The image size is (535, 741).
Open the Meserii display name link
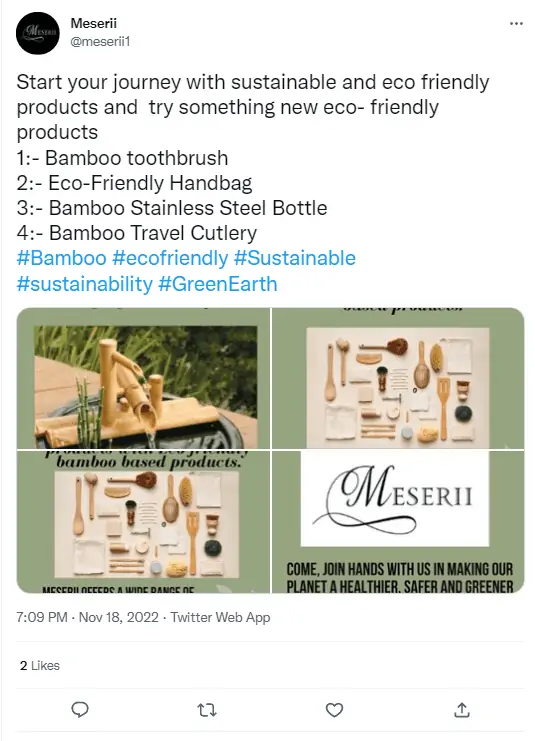(94, 23)
